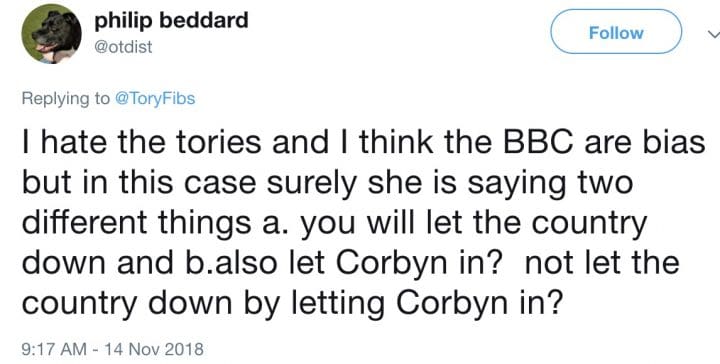Screen dimensions: 720x364
Task: Click the 14 Nov 2018 date
Action: pos(154,349)
